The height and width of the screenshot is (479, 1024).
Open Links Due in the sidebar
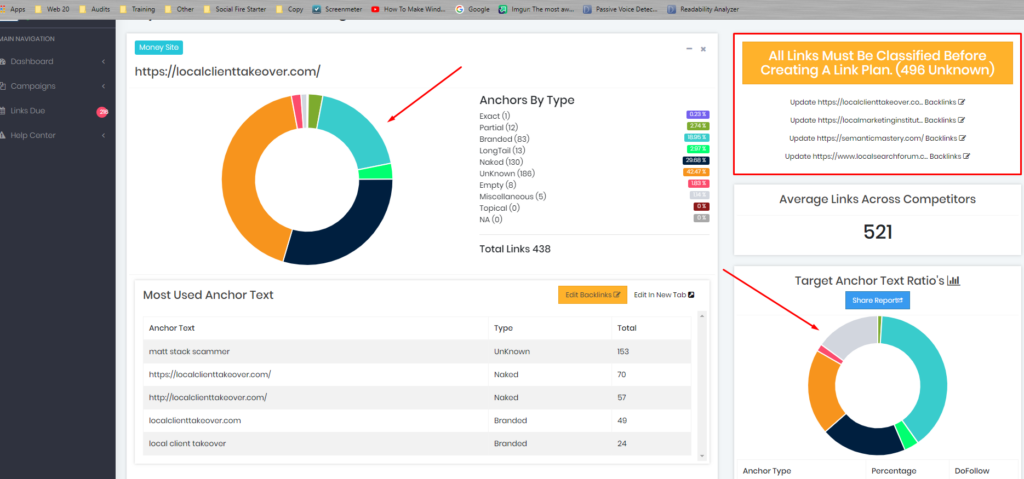[28, 111]
